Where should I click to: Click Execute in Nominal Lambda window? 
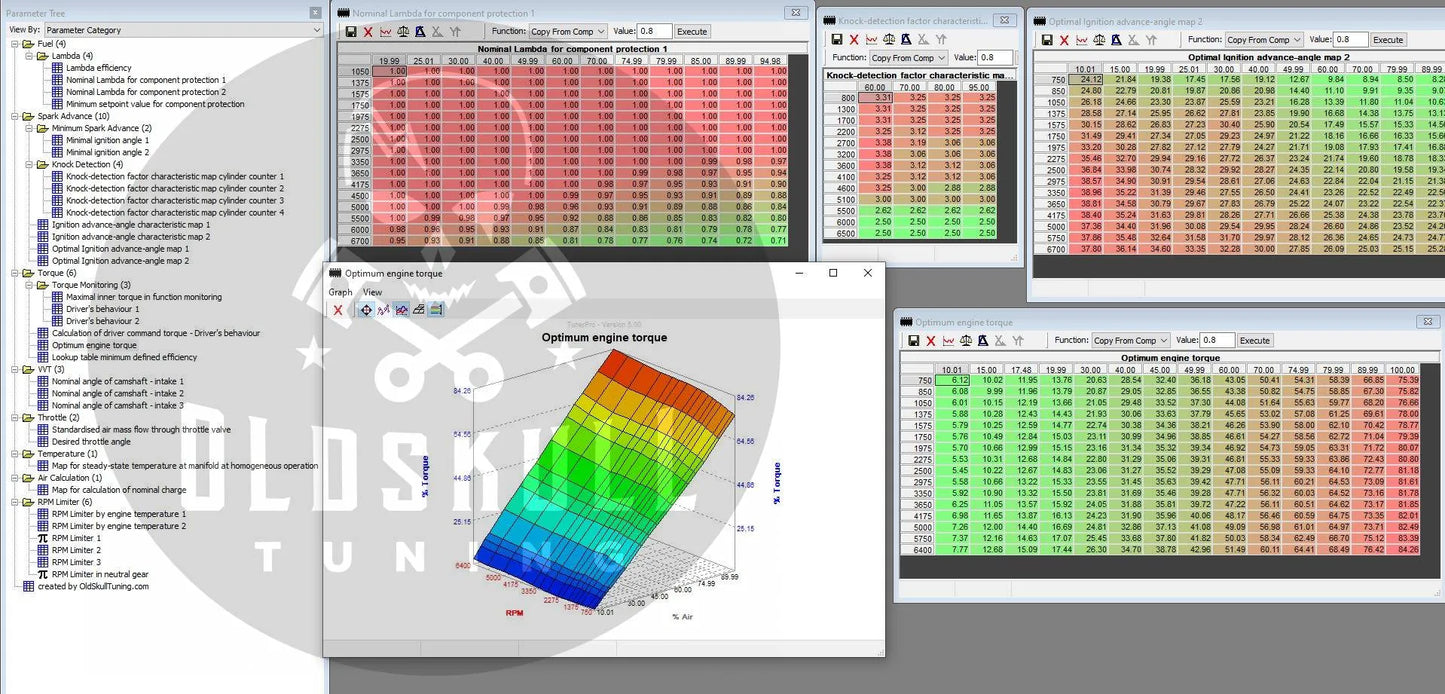pyautogui.click(x=692, y=32)
